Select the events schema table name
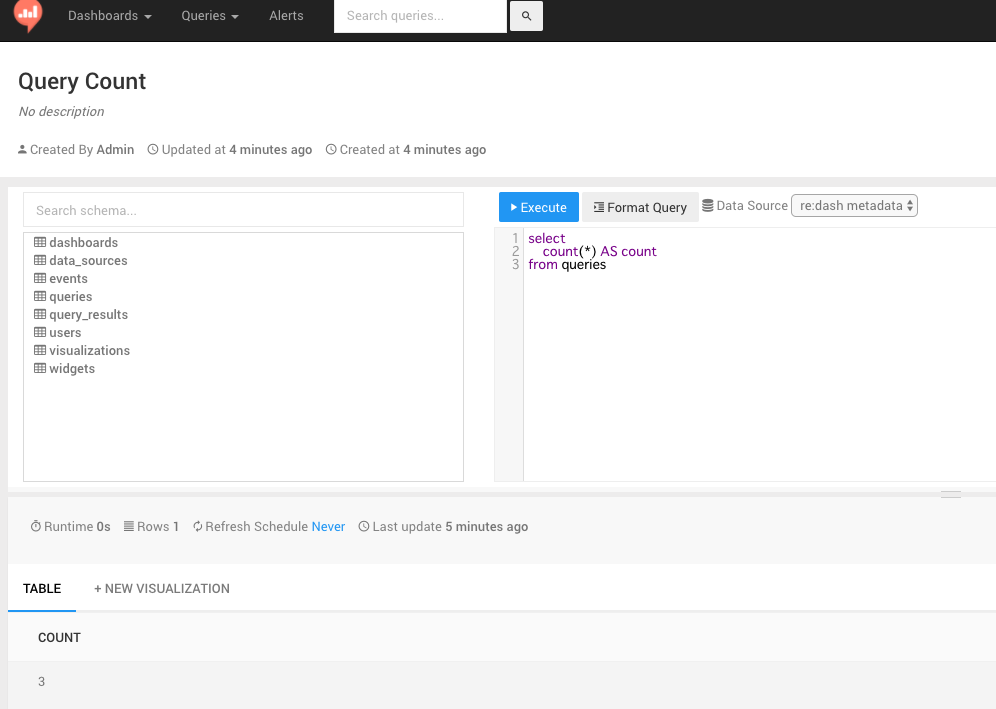The image size is (996, 709). [x=69, y=278]
